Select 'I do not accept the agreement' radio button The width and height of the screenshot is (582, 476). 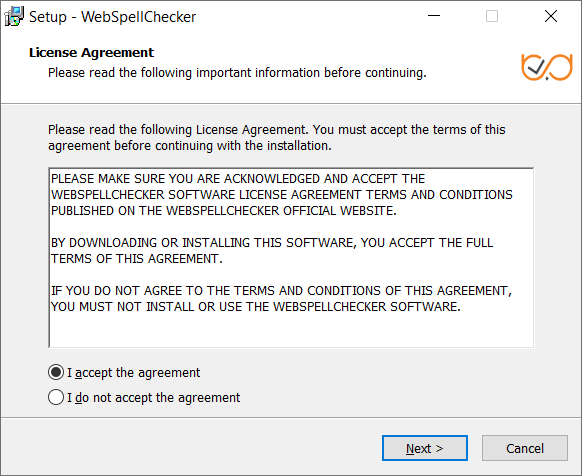tap(56, 397)
